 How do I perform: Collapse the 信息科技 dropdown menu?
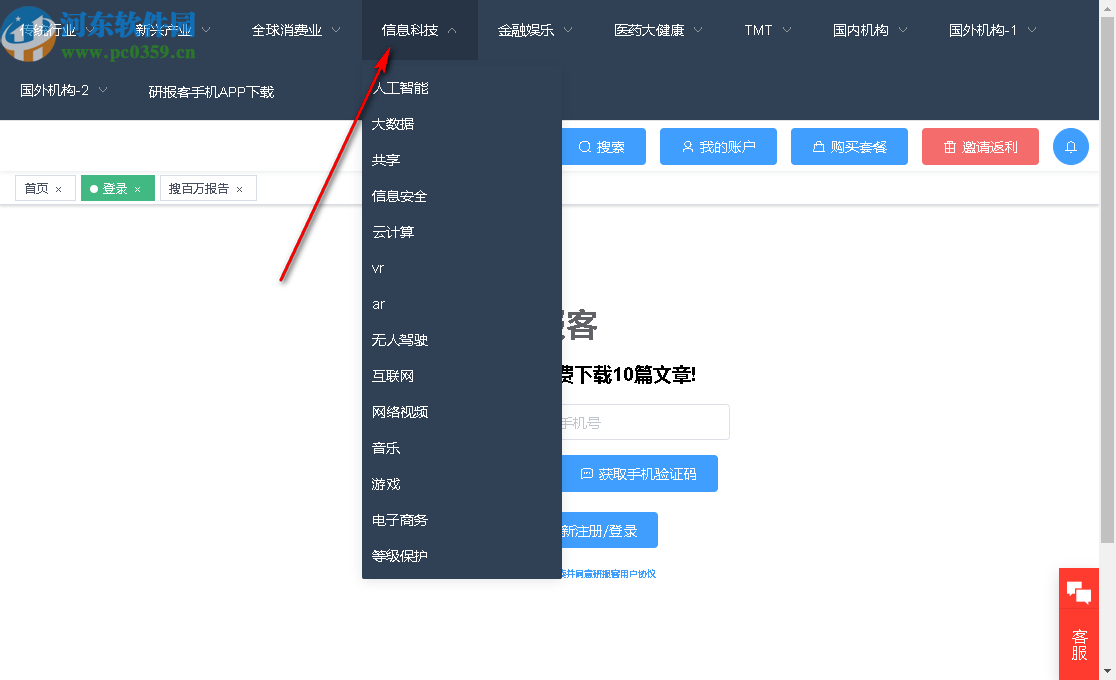[x=413, y=30]
